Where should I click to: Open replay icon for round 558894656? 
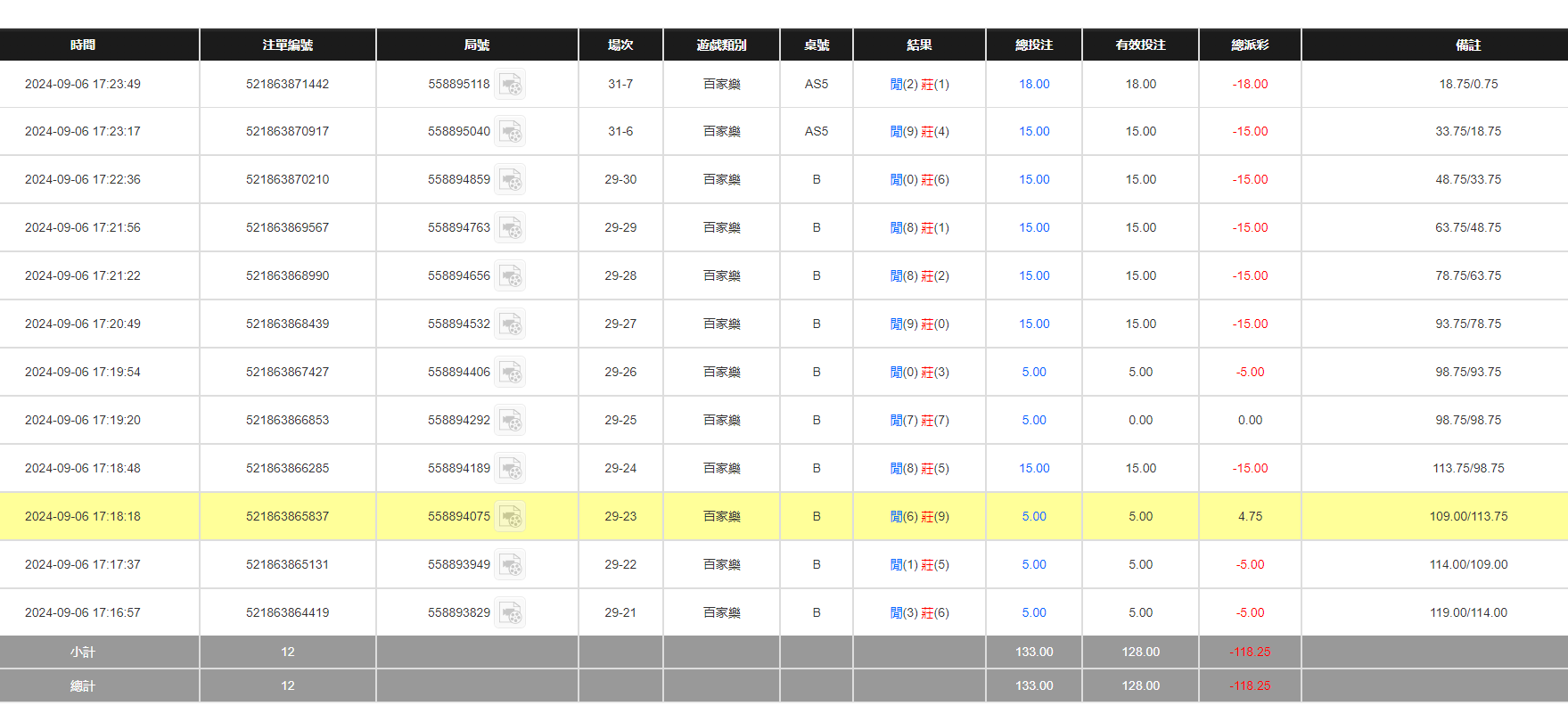(x=510, y=276)
